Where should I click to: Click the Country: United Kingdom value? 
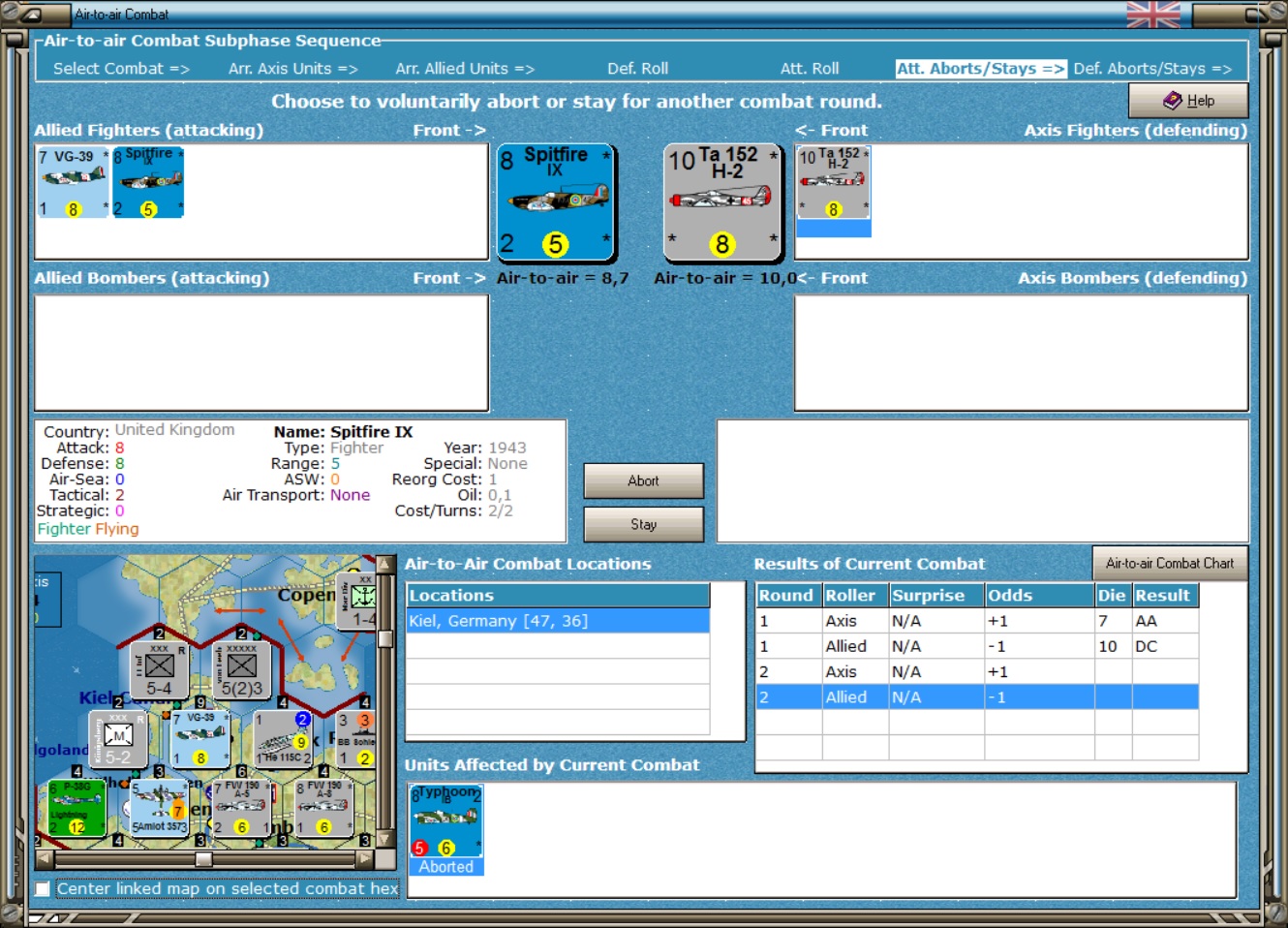[174, 430]
